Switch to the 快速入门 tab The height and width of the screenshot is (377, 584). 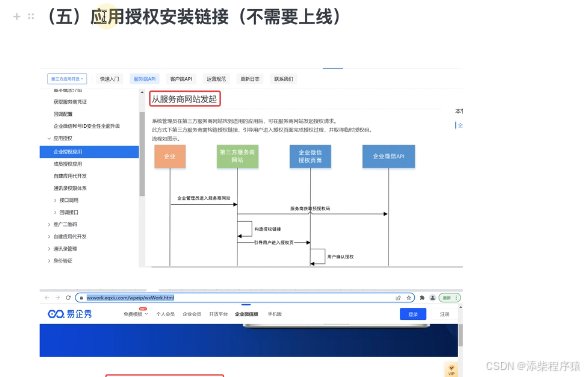point(110,79)
